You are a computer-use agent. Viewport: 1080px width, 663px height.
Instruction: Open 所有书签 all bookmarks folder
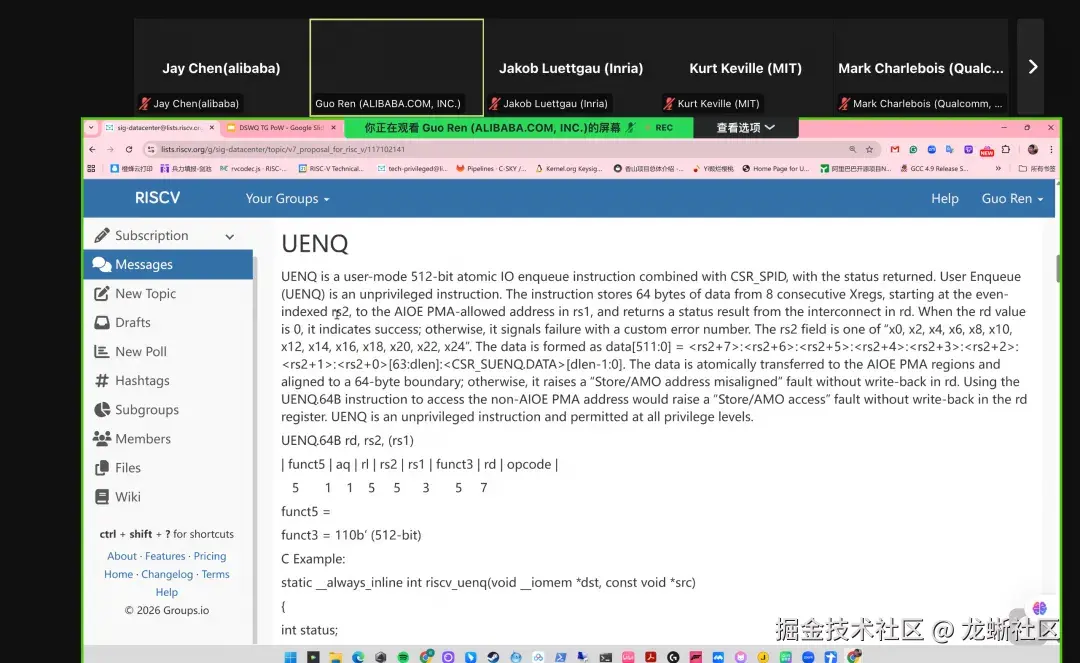point(1037,168)
